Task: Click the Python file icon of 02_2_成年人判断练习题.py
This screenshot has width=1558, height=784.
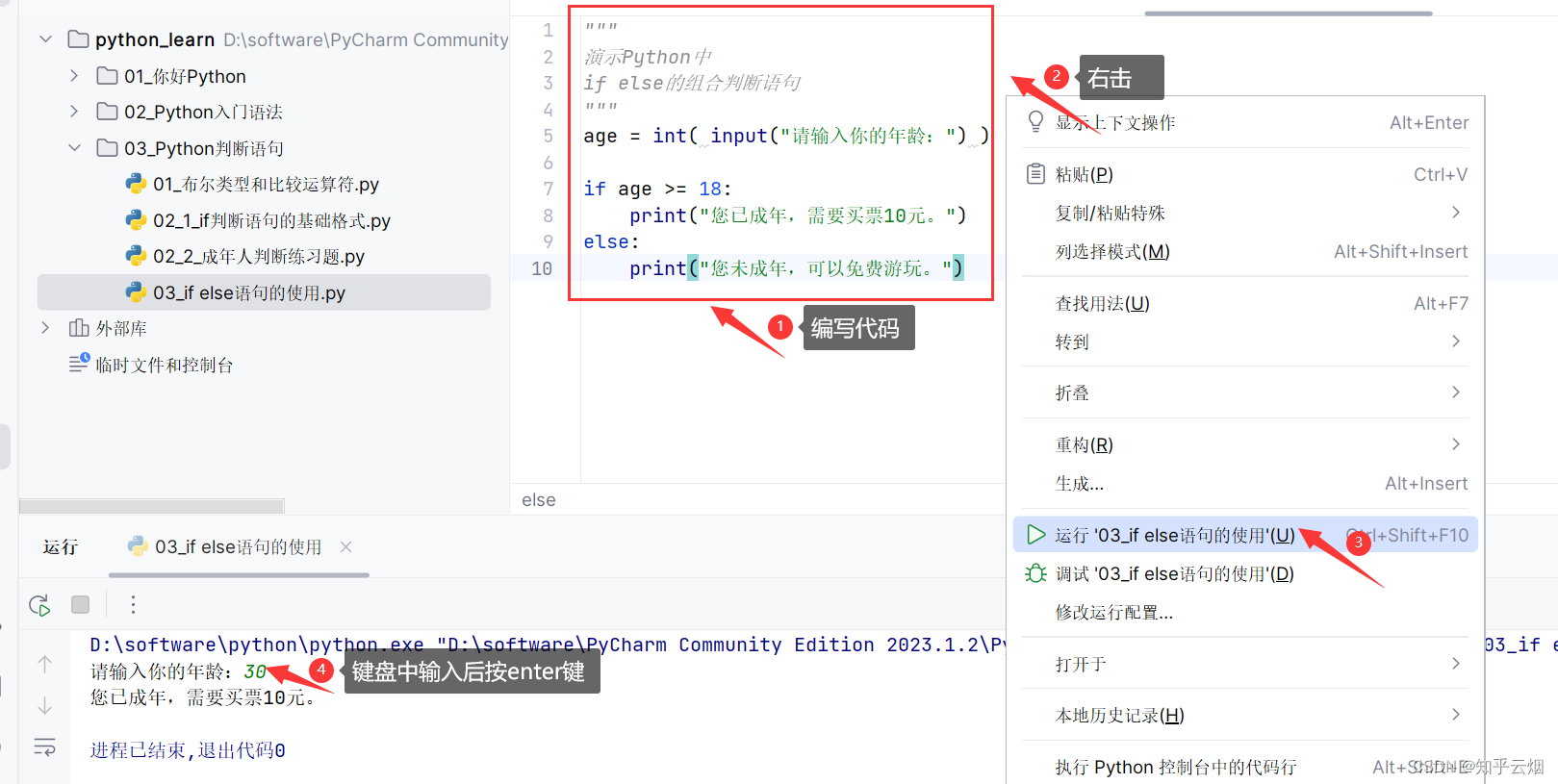Action: [x=137, y=256]
